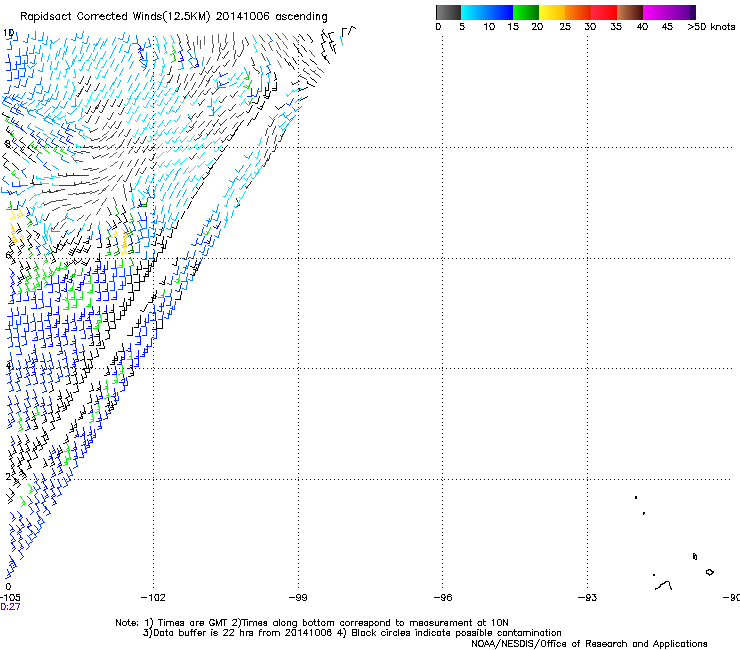Click the '20141006 ascending' date text
The height and width of the screenshot is (650, 740).
271,17
